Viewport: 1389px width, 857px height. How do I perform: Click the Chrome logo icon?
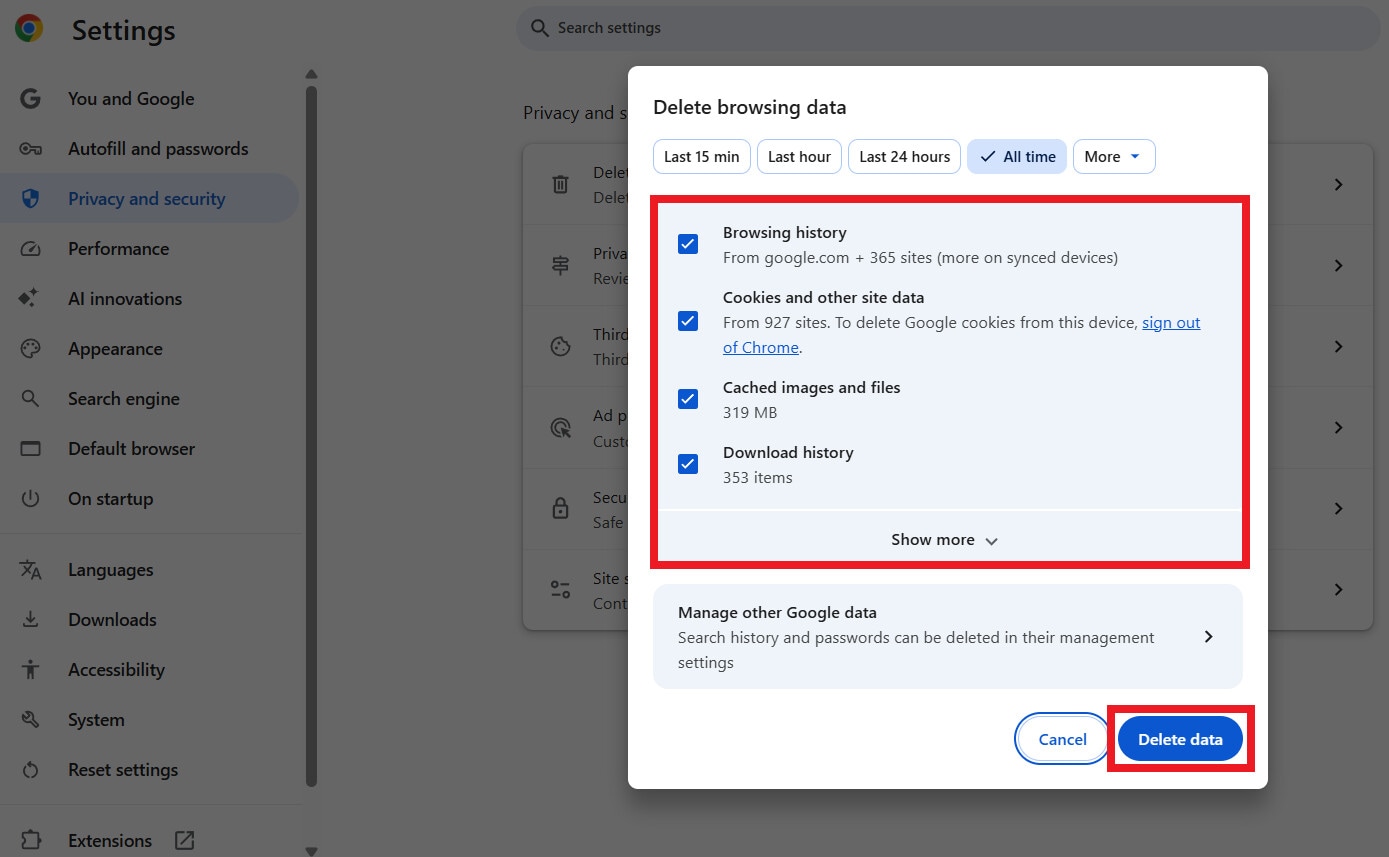click(29, 29)
